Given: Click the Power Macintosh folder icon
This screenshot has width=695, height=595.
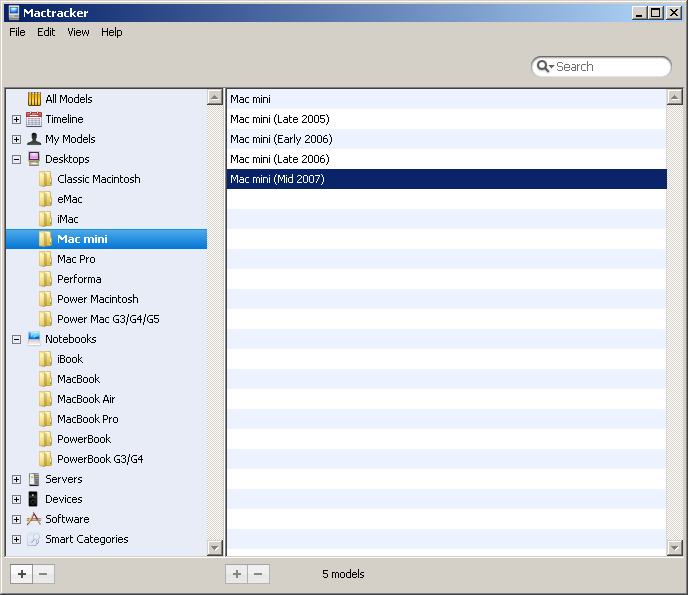Looking at the screenshot, I should click(45, 299).
